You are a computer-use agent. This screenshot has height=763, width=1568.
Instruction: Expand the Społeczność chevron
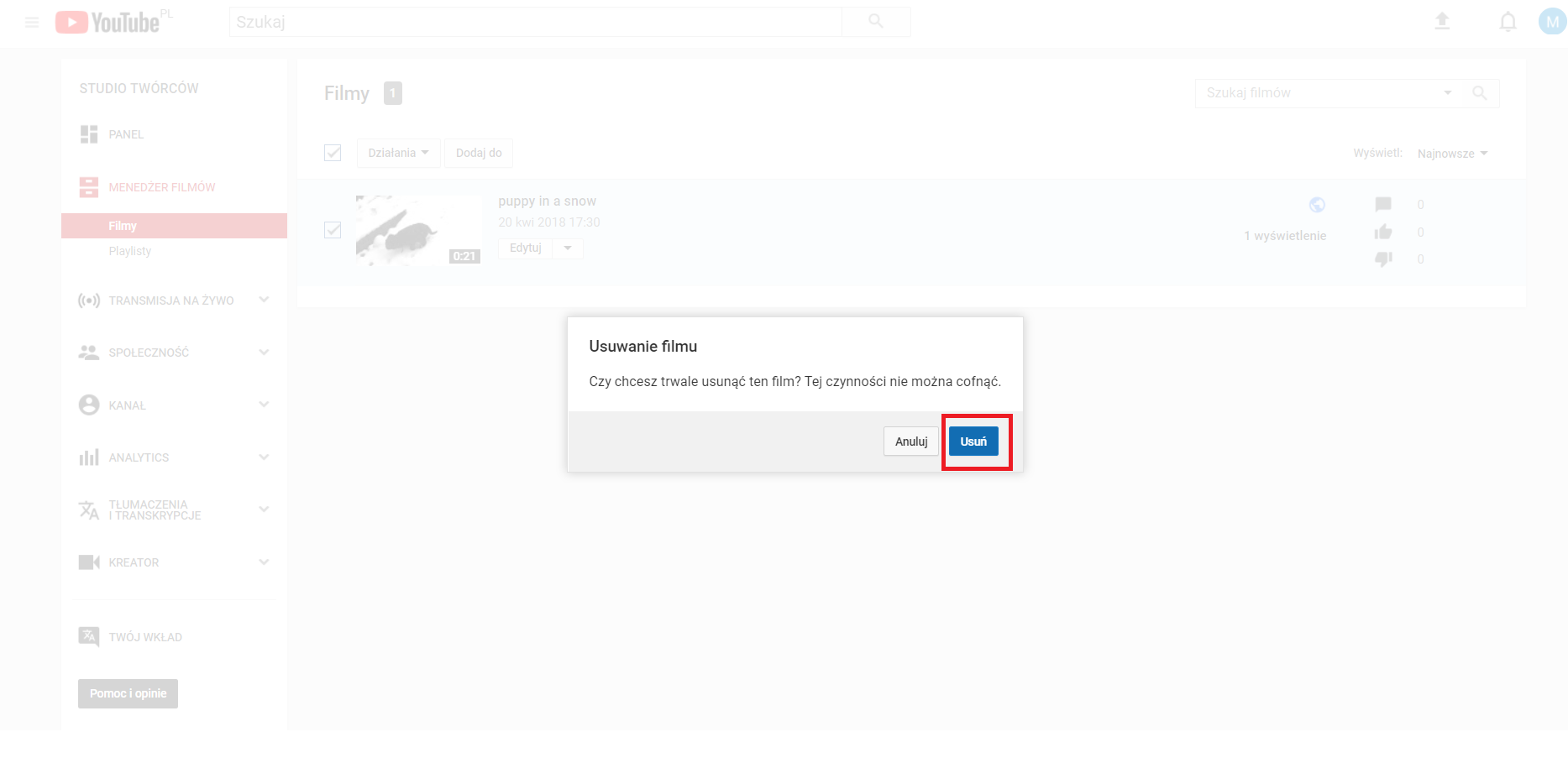[264, 353]
